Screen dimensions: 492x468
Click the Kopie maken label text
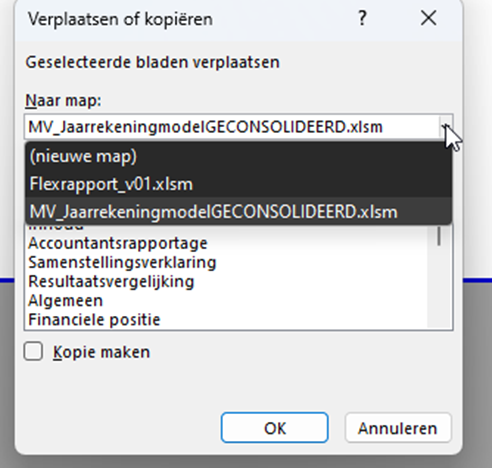pos(102,352)
